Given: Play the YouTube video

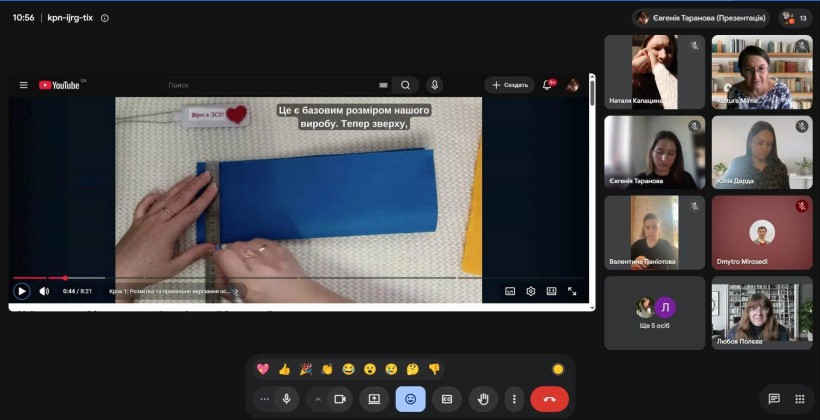Looking at the screenshot, I should tap(21, 291).
